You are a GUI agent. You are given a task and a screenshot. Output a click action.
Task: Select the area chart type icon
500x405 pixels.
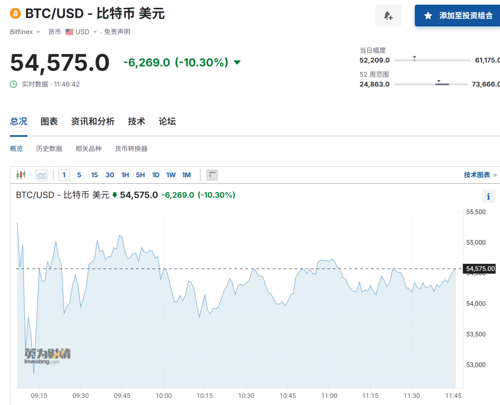click(42, 175)
